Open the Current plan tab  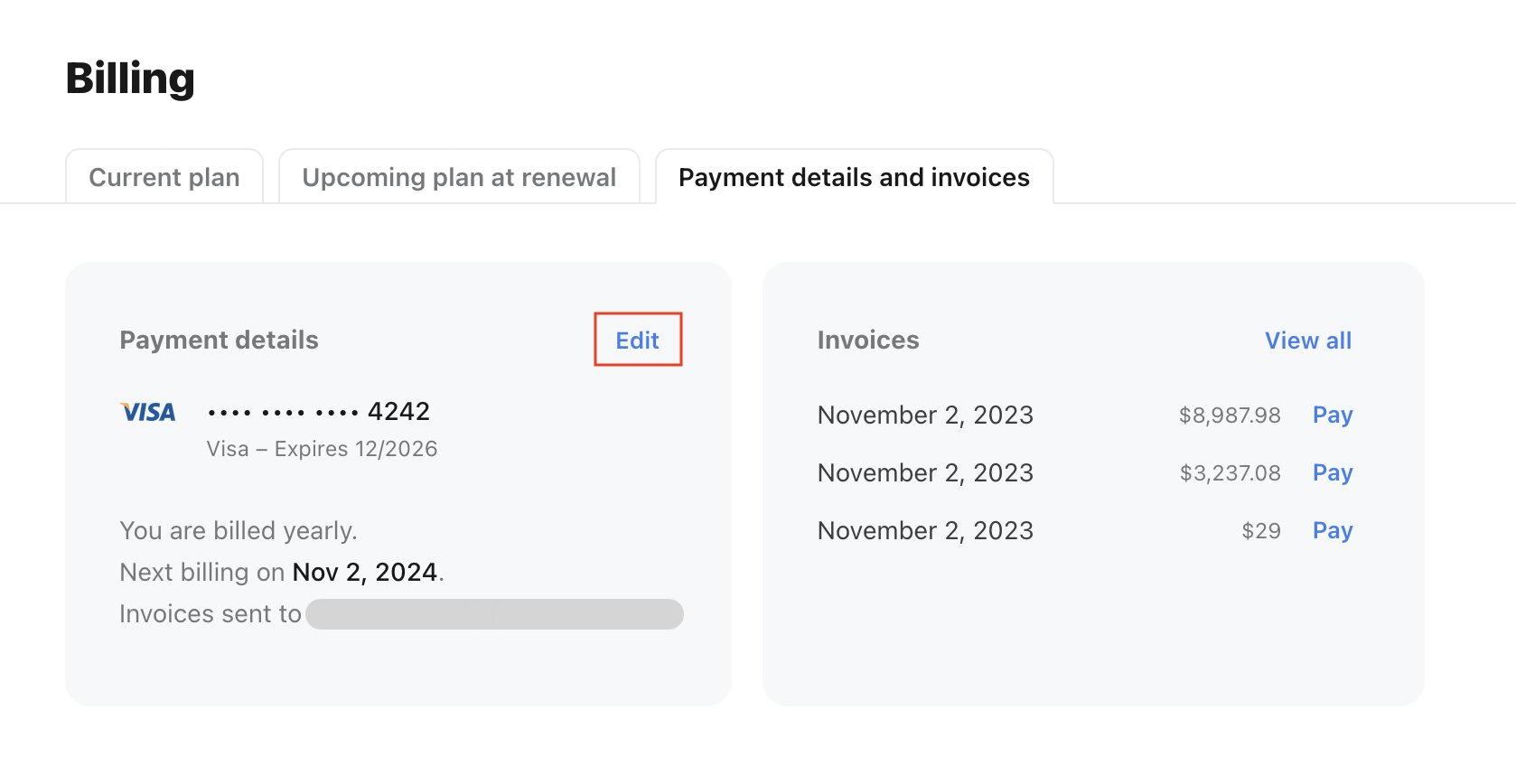coord(164,177)
